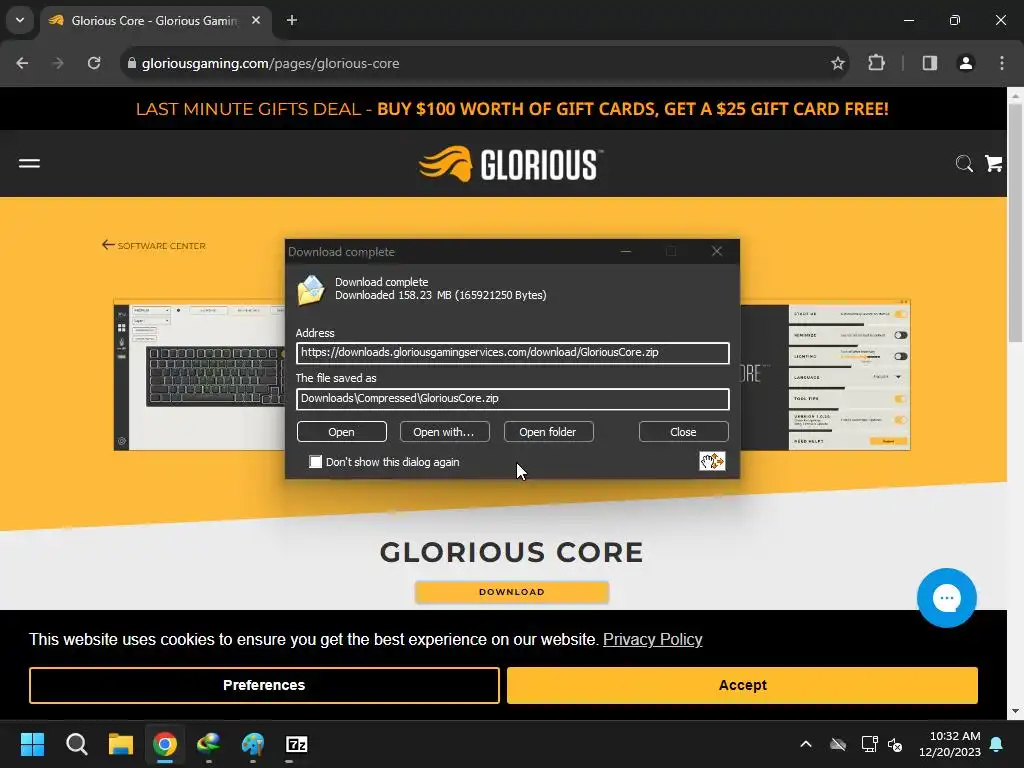Image resolution: width=1024 pixels, height=768 pixels.
Task: Reload the current page
Action: click(x=94, y=63)
